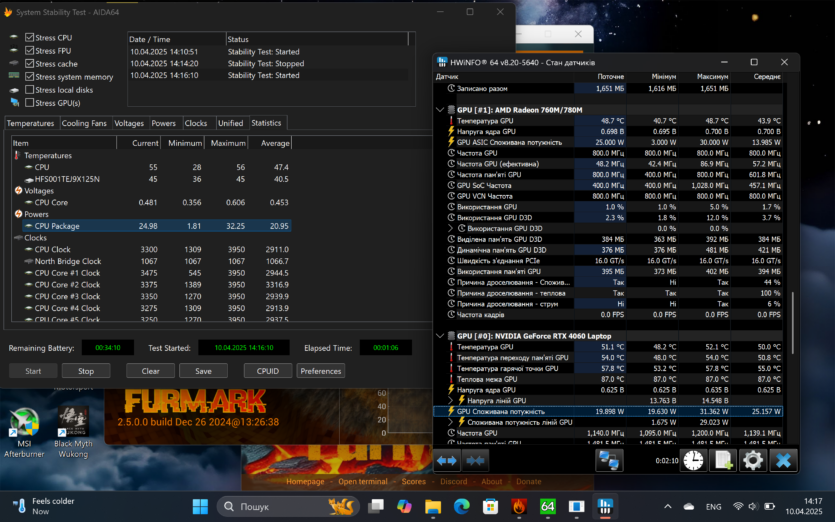Click Feels colder weather widget
This screenshot has height=522, width=835.
(x=44, y=506)
